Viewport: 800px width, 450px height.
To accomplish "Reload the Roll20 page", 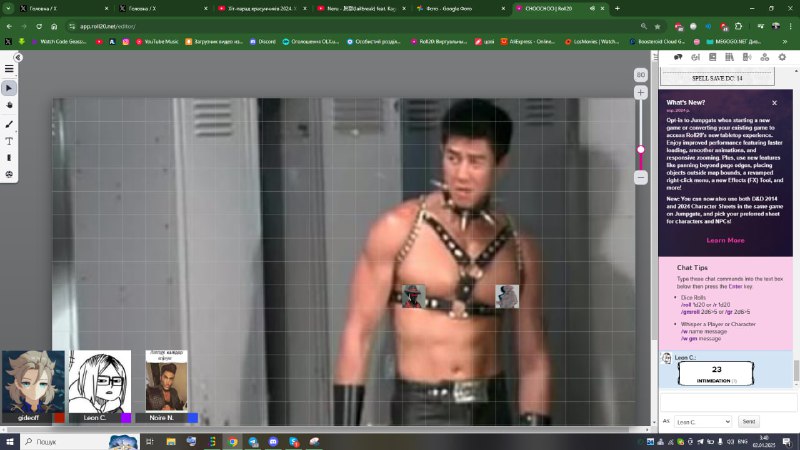I will tap(39, 26).
